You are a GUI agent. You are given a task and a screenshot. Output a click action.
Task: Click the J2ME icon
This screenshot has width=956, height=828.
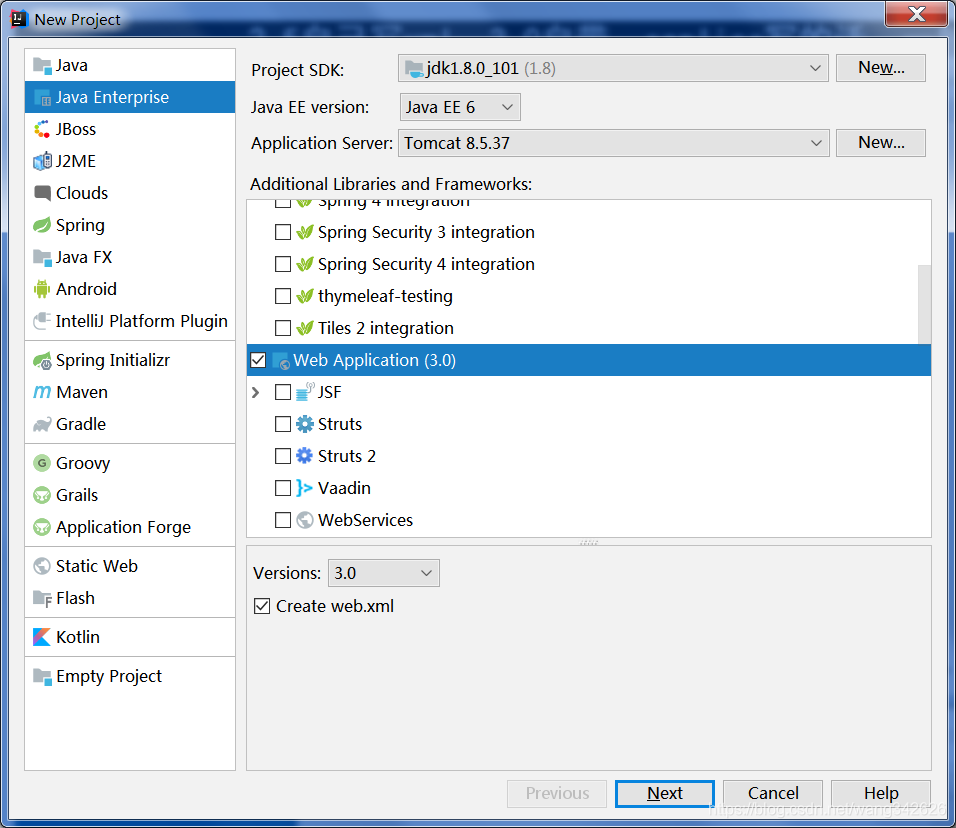coord(42,161)
